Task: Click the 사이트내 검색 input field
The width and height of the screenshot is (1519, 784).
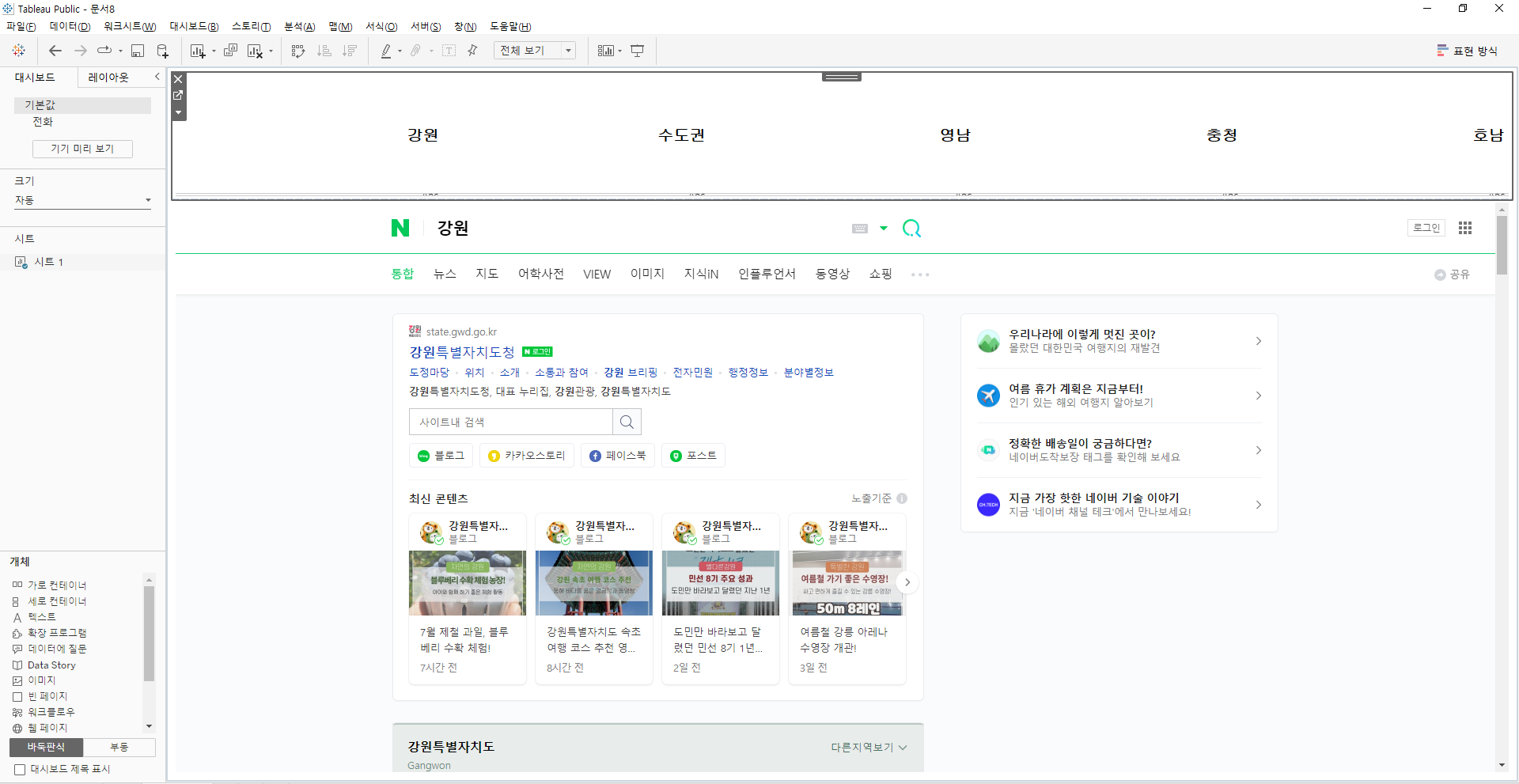Action: [511, 422]
